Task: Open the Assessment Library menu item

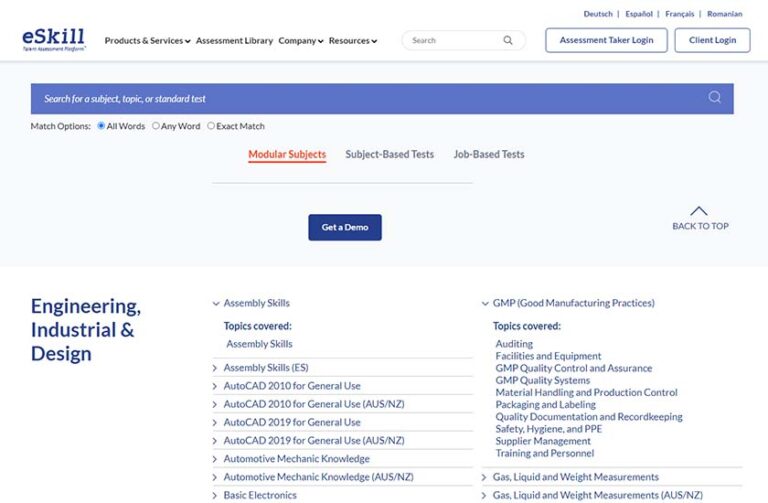Action: pyautogui.click(x=234, y=41)
